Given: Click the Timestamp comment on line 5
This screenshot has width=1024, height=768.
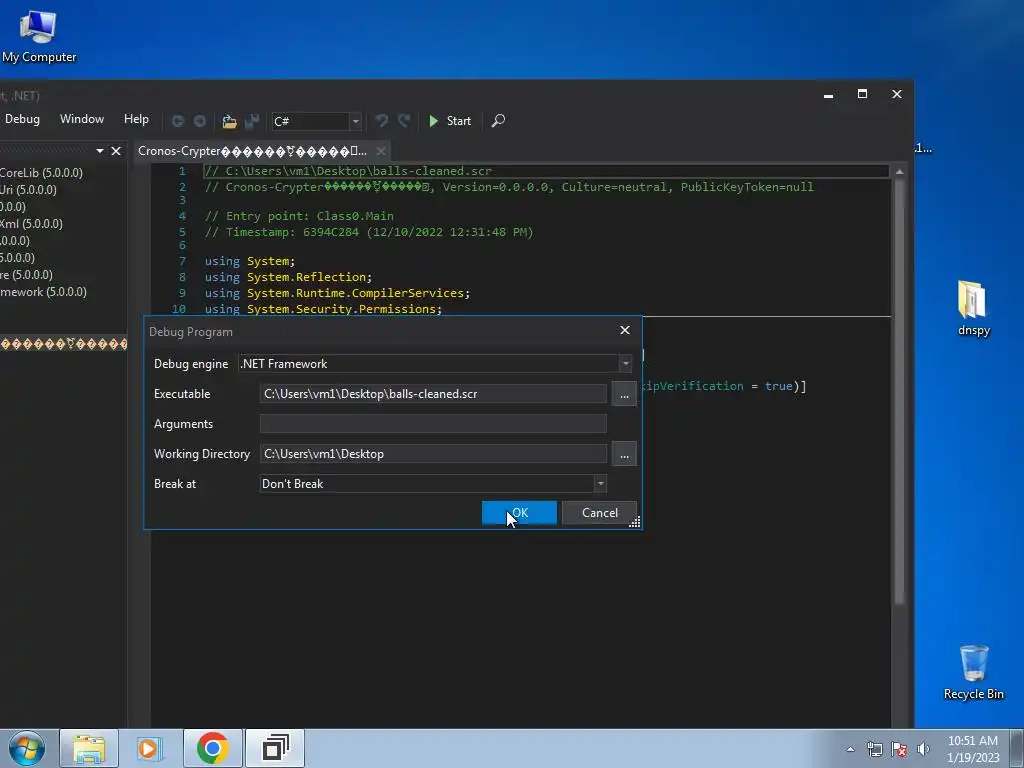Looking at the screenshot, I should (369, 232).
